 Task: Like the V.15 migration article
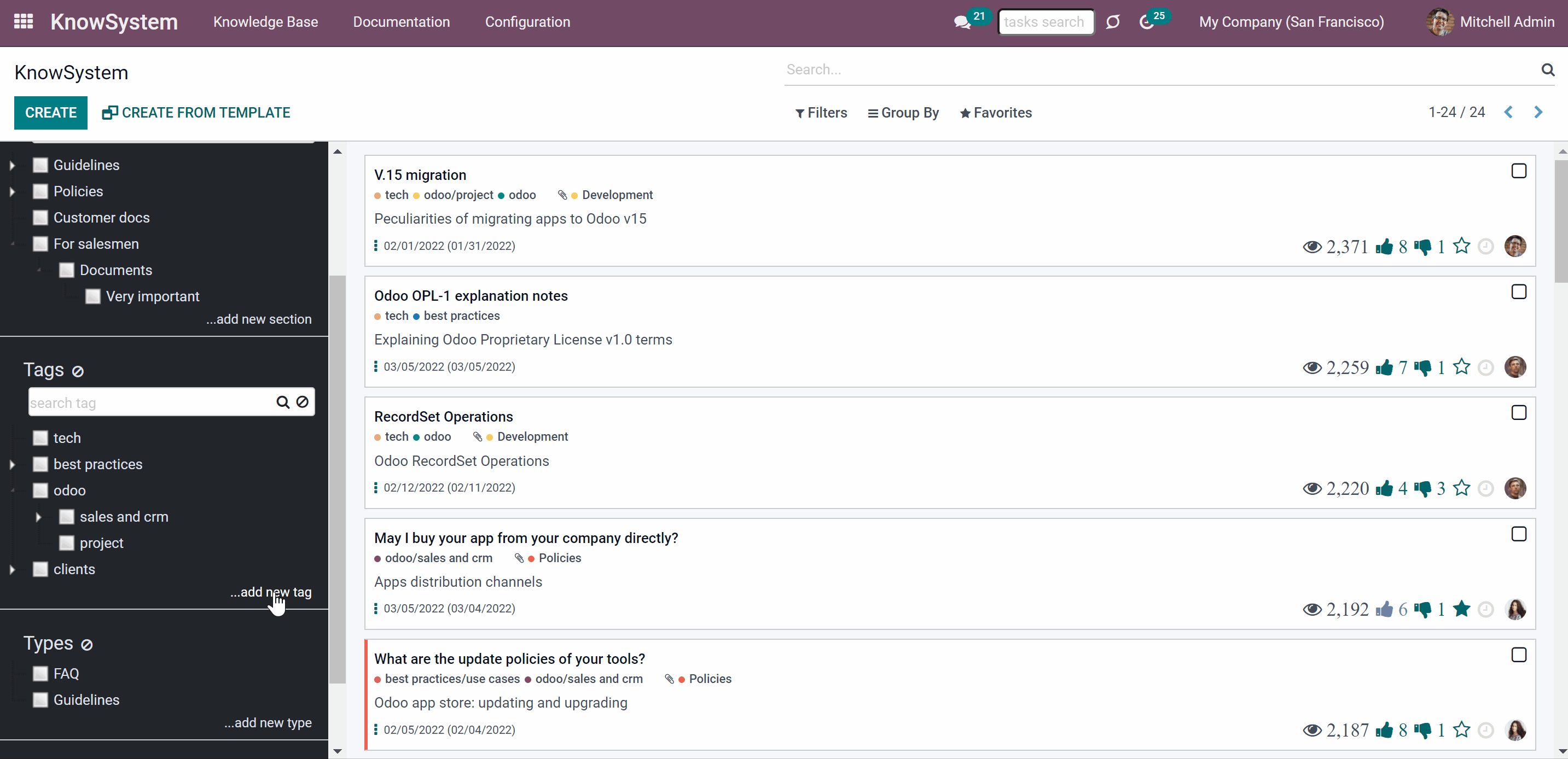pos(1384,246)
